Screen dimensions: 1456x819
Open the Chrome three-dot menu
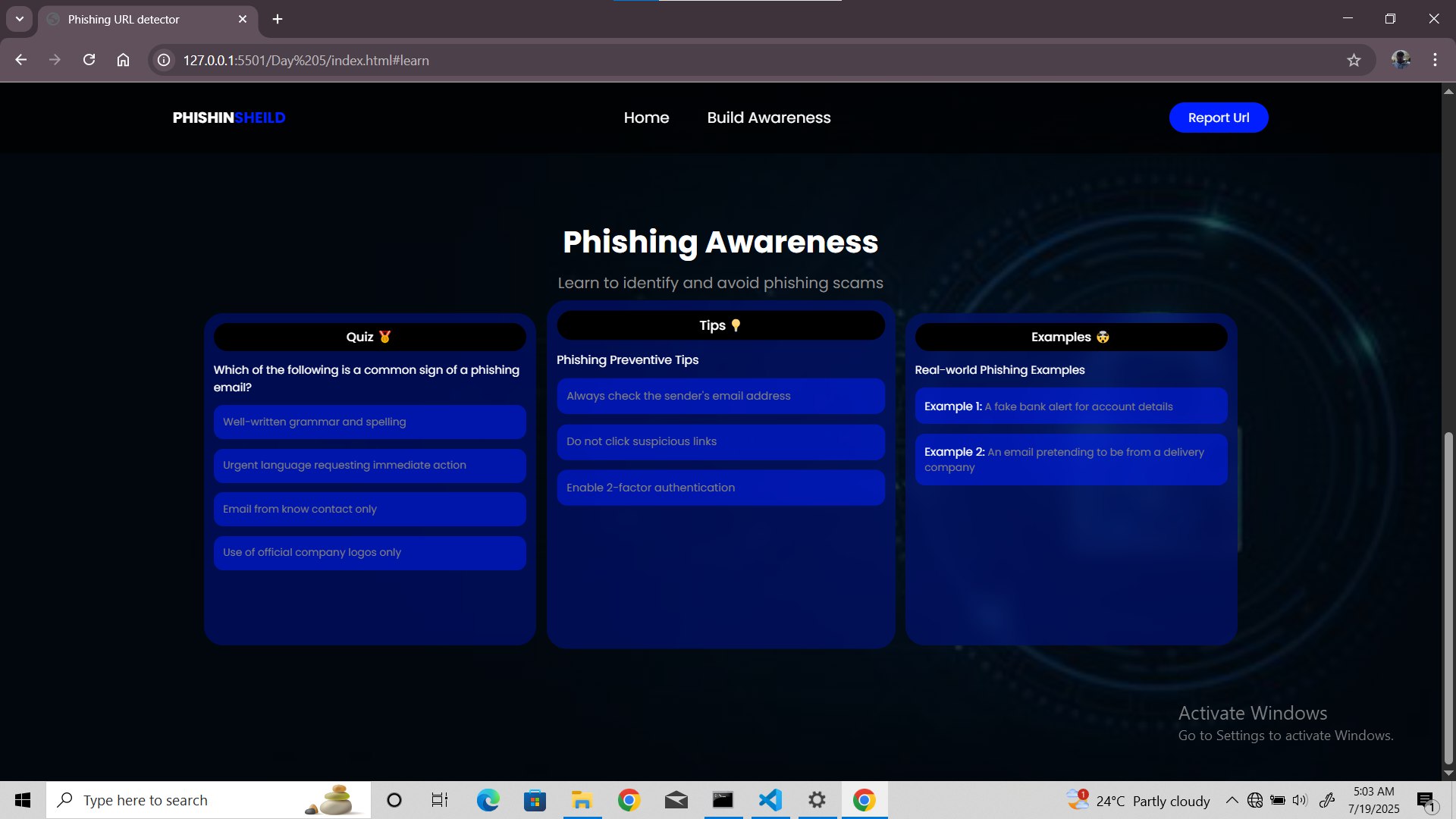[1435, 60]
